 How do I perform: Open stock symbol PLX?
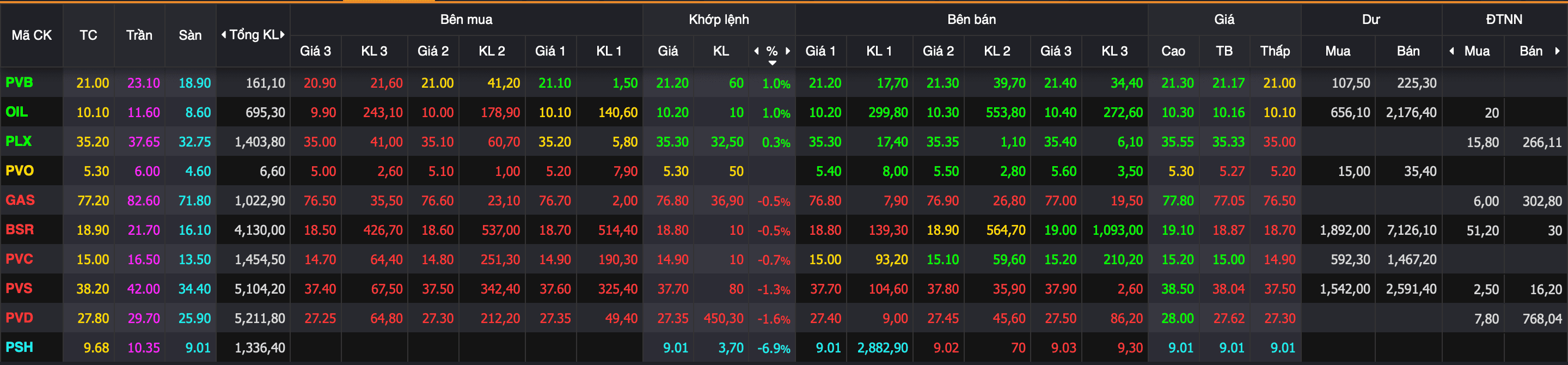(x=19, y=141)
